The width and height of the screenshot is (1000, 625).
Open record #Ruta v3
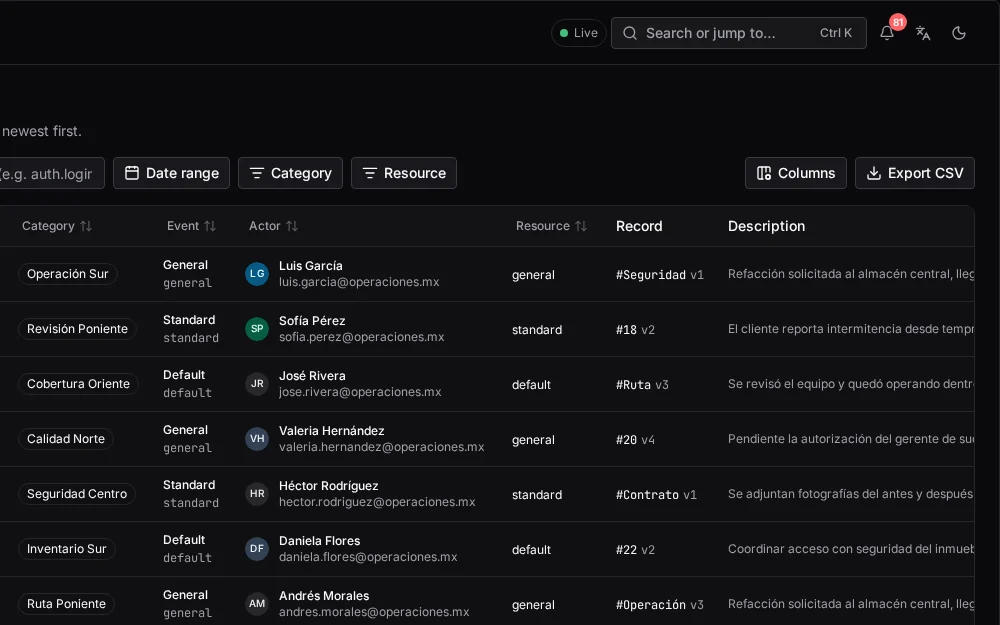click(x=642, y=385)
